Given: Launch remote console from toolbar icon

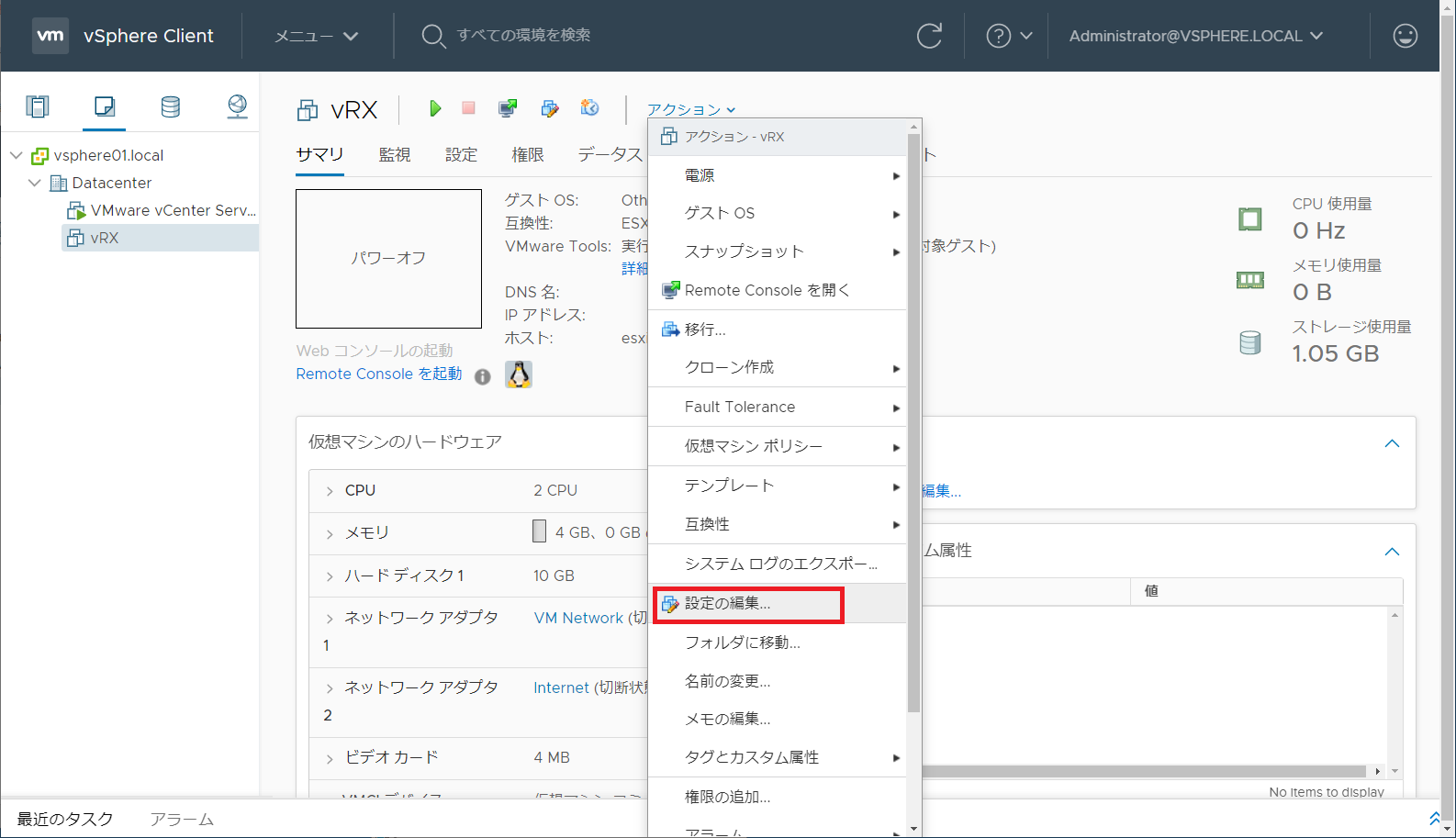Looking at the screenshot, I should [x=507, y=108].
